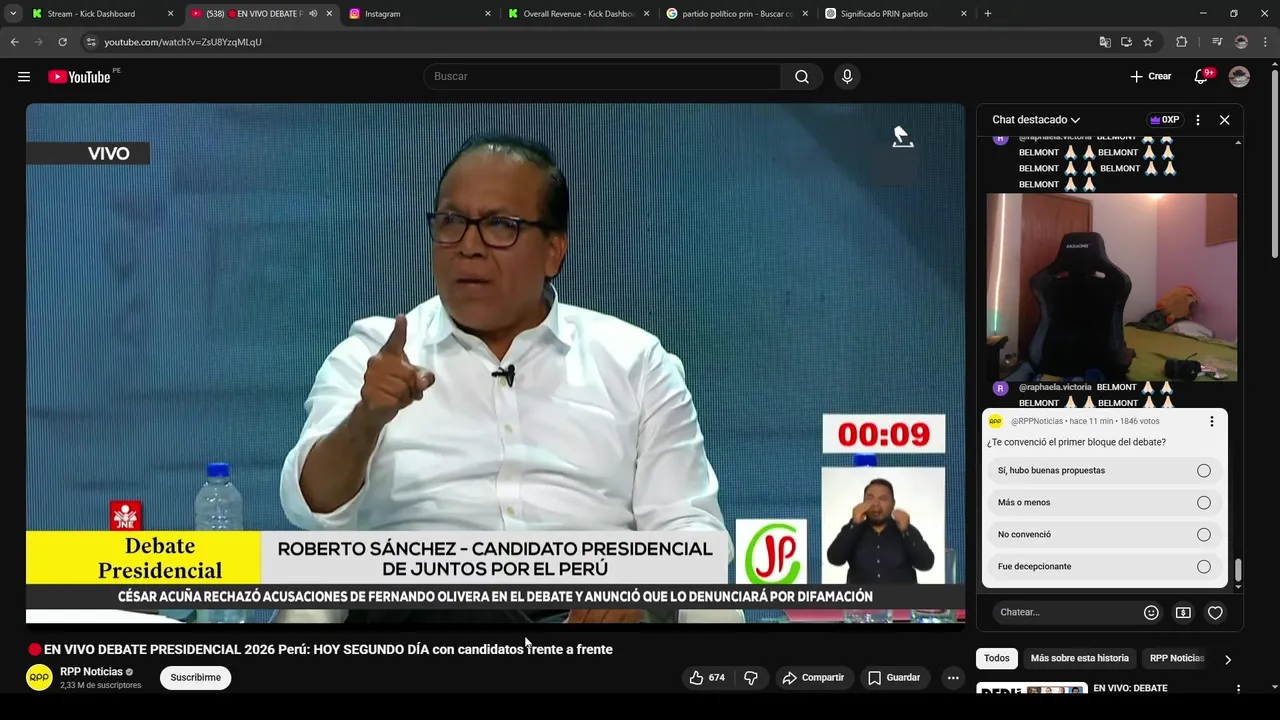Open the Chrome three-dot menu
The height and width of the screenshot is (720, 1280).
coord(1265,42)
